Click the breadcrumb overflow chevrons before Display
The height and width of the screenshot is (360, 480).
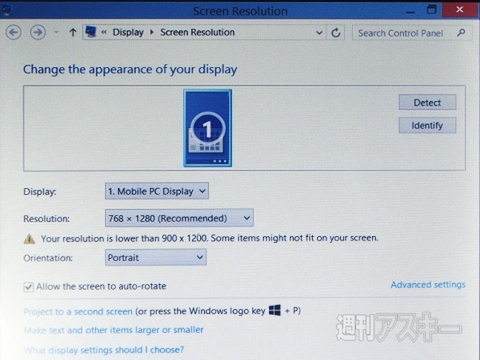click(104, 32)
